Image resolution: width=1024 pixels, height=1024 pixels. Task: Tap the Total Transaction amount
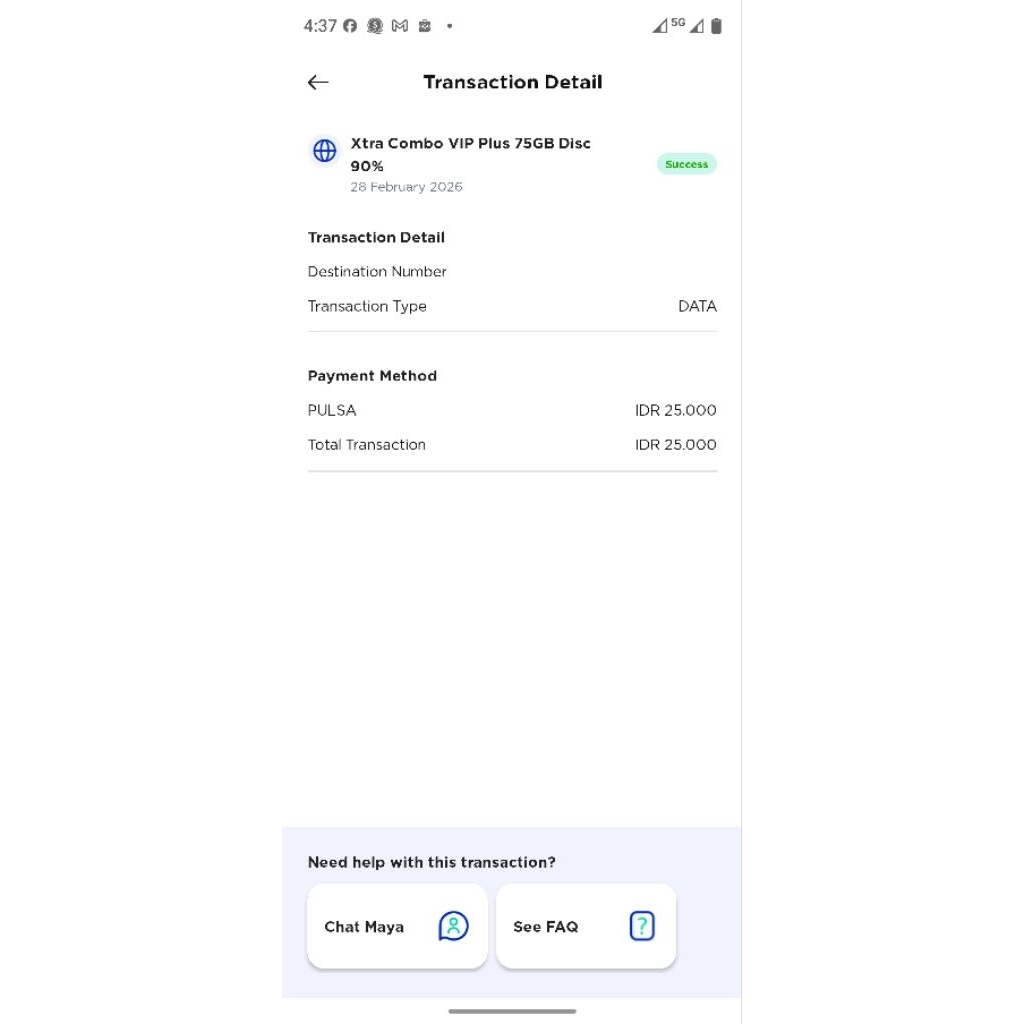675,445
